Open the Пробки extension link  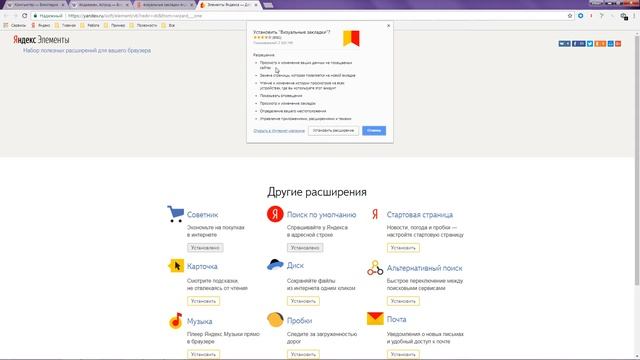299,321
